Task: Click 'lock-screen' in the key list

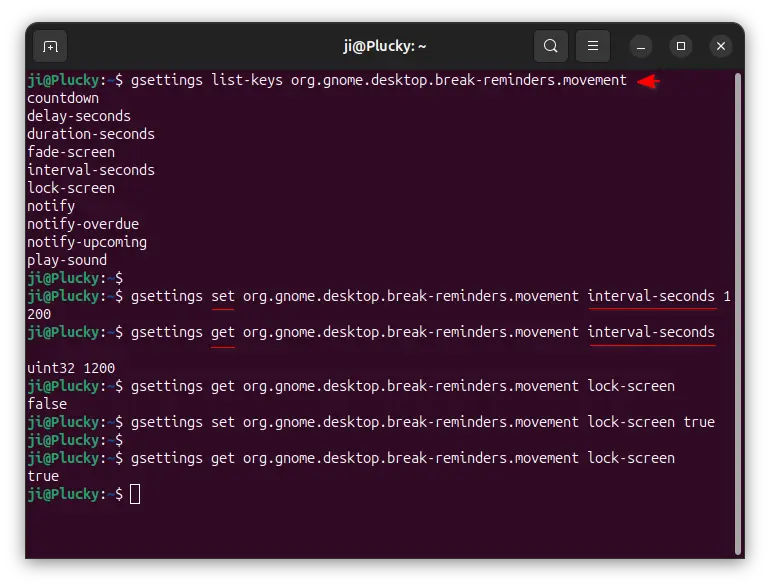Action: [x=71, y=188]
